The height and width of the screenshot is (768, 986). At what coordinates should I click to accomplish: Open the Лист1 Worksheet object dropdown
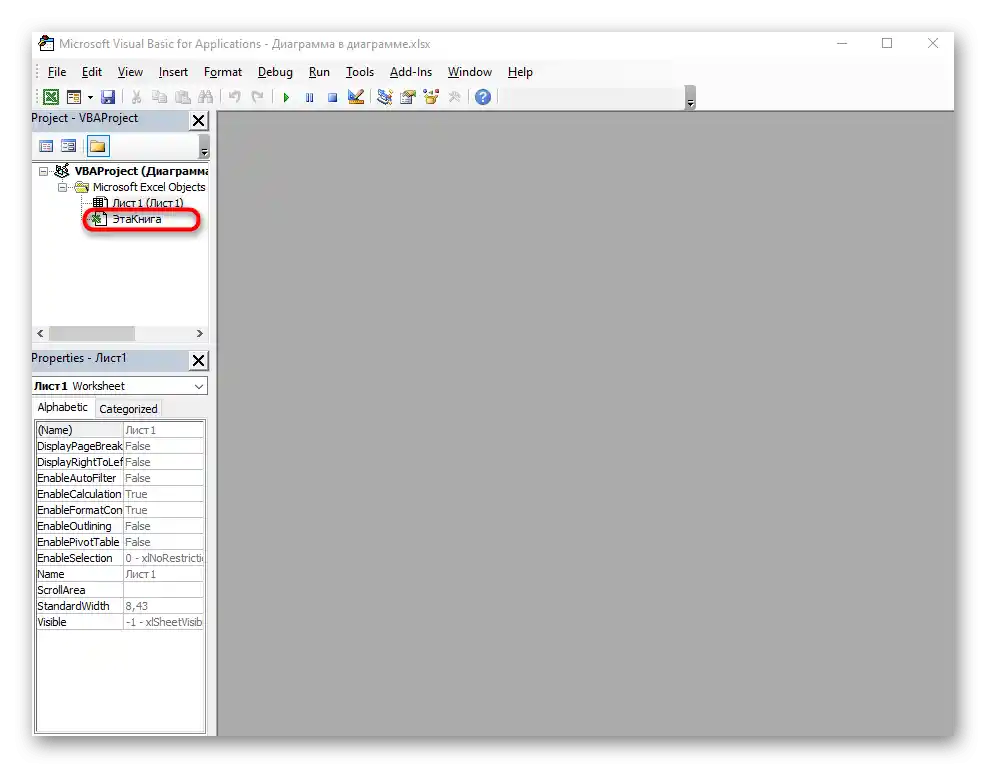pyautogui.click(x=199, y=386)
